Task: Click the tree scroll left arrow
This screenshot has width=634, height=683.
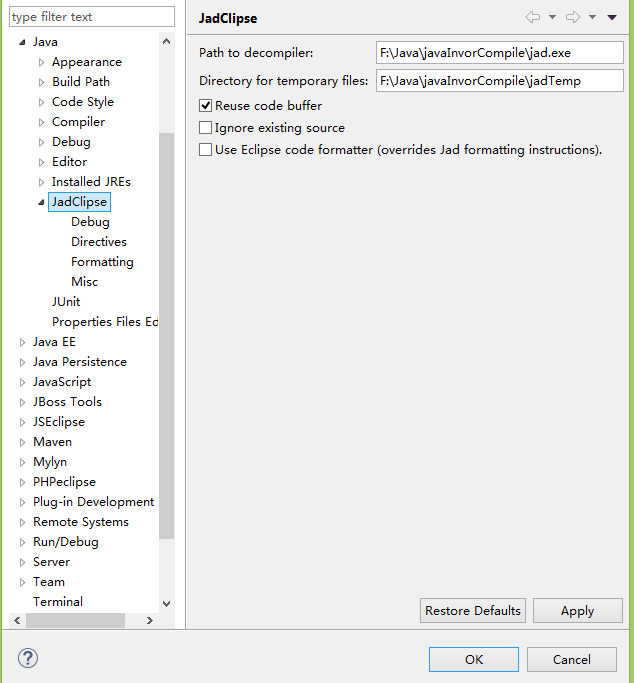Action: pos(17,620)
